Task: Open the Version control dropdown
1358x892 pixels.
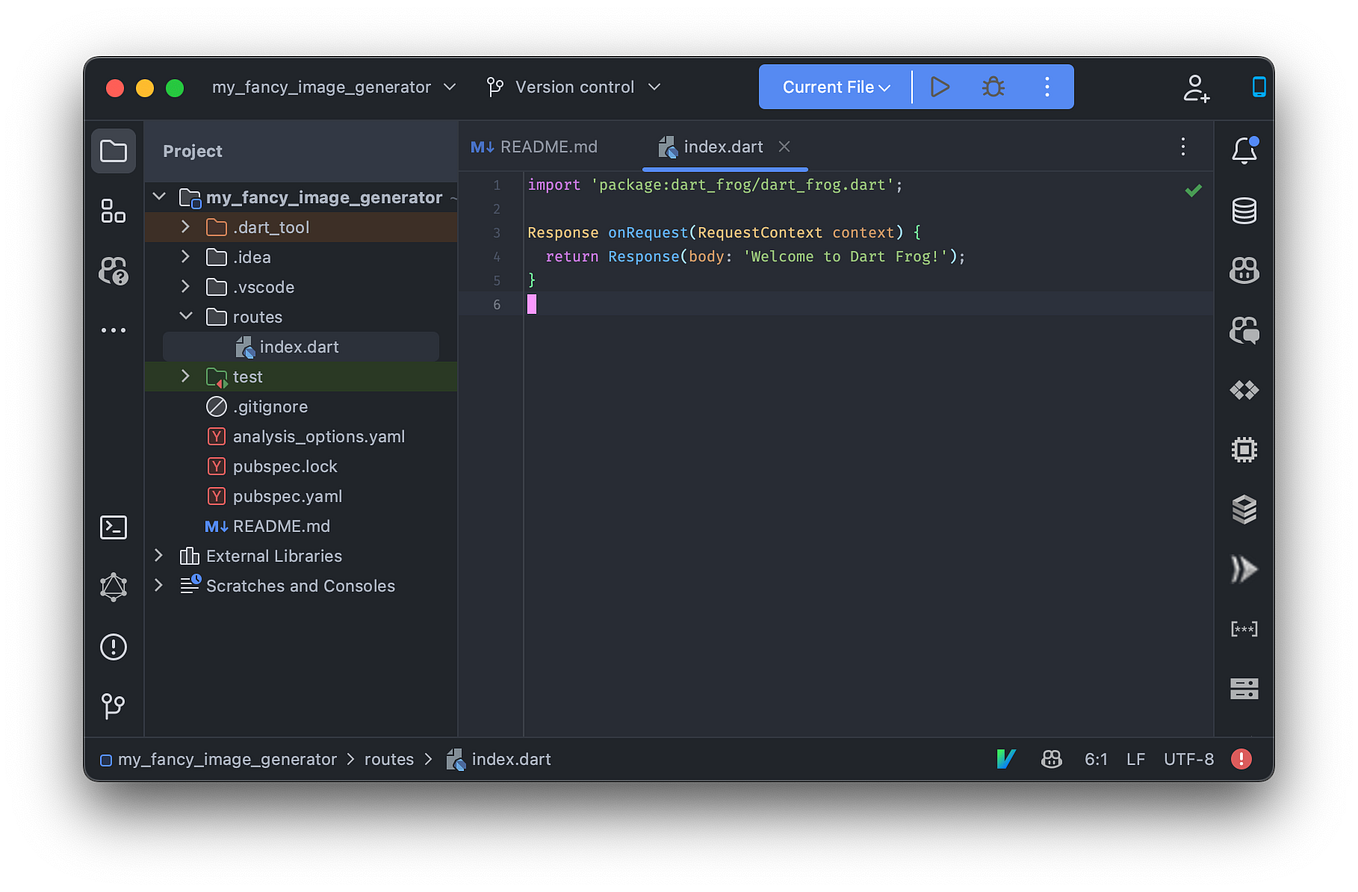Action: pyautogui.click(x=573, y=87)
